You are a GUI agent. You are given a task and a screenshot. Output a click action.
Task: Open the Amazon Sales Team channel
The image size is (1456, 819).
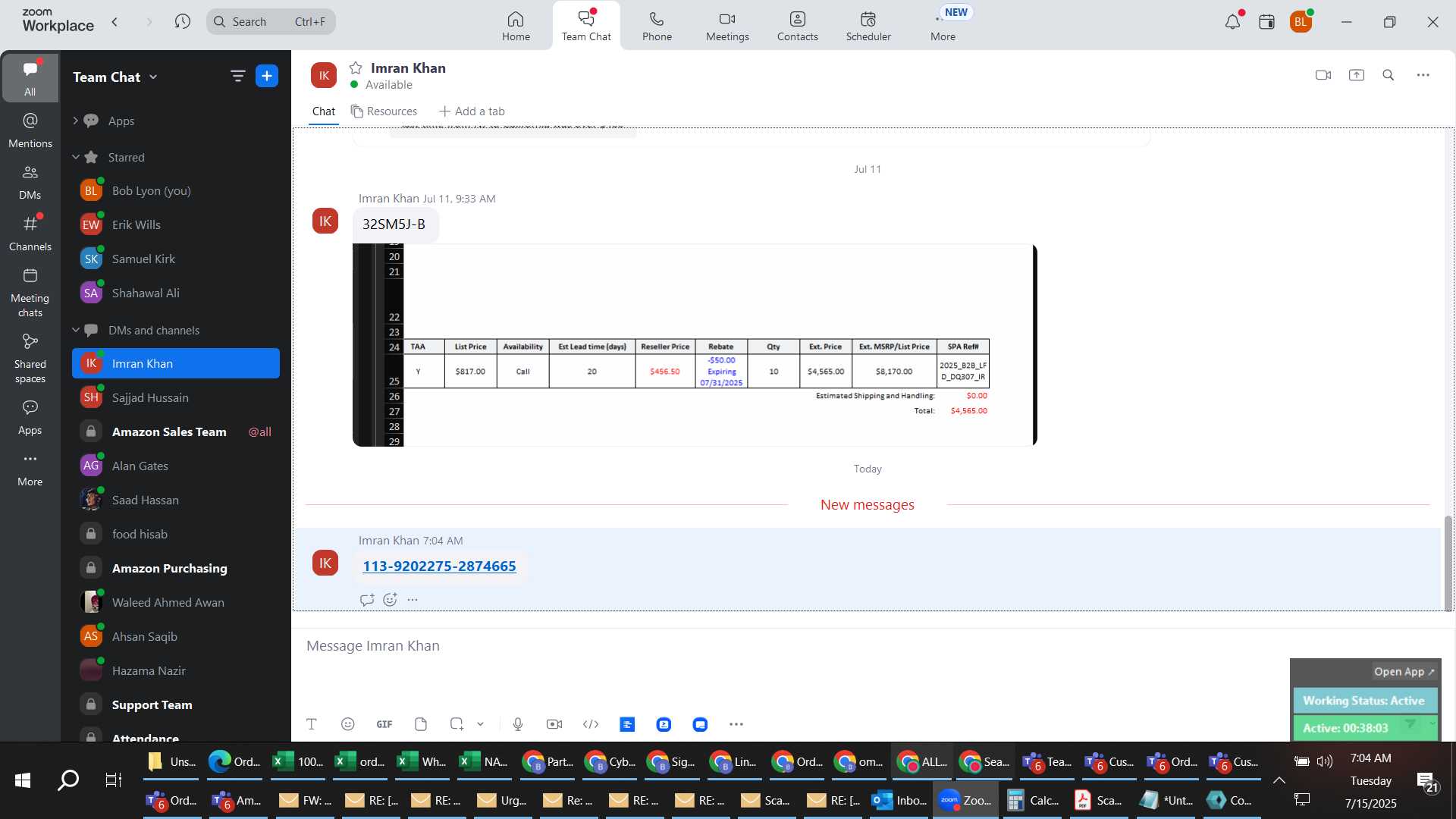pos(176,431)
